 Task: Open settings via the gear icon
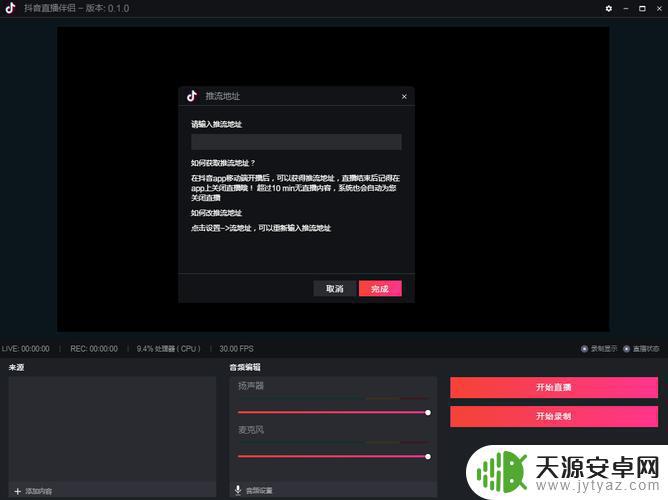pyautogui.click(x=609, y=9)
